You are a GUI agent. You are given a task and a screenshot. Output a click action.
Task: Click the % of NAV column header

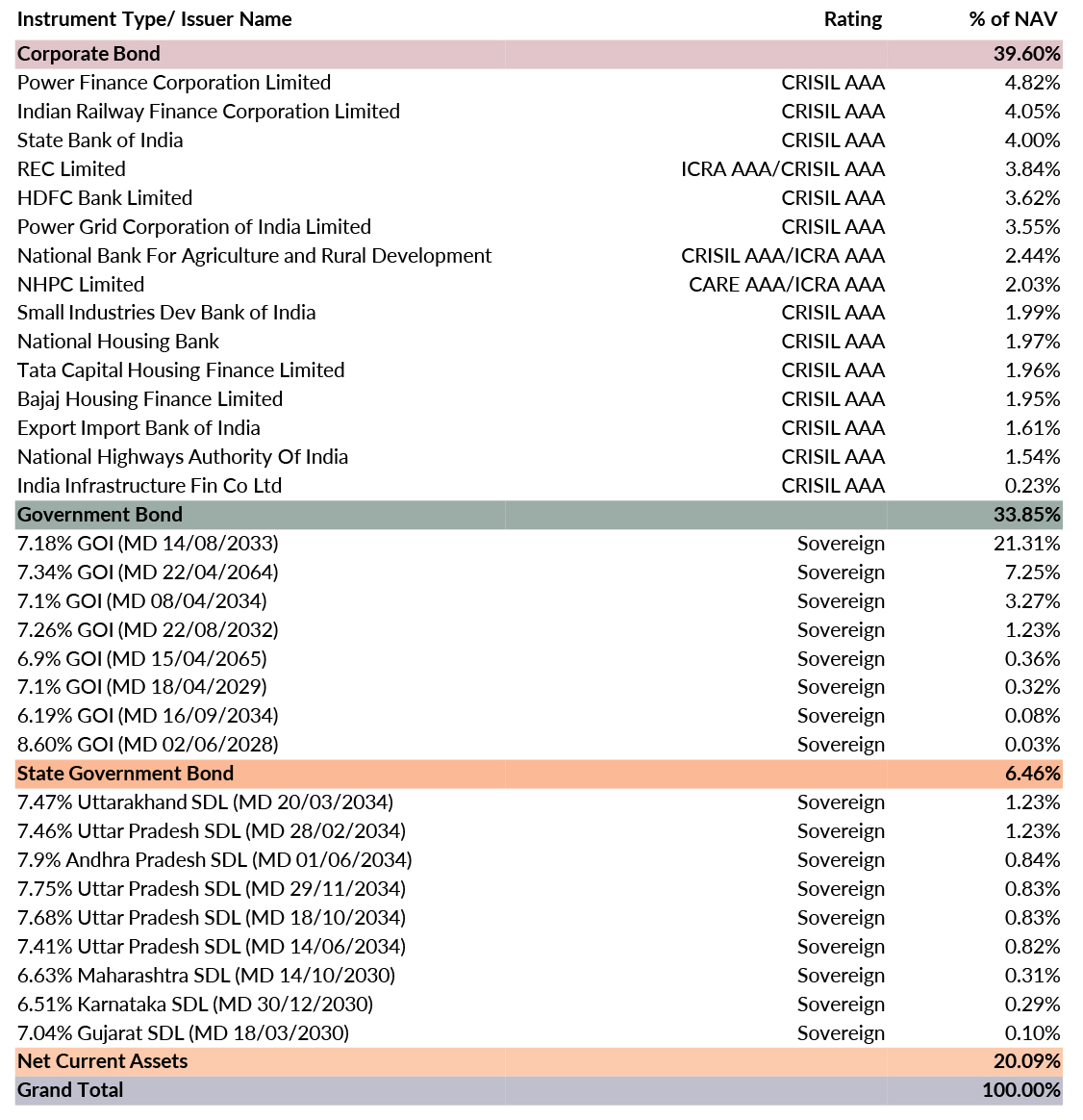pyautogui.click(x=1013, y=19)
